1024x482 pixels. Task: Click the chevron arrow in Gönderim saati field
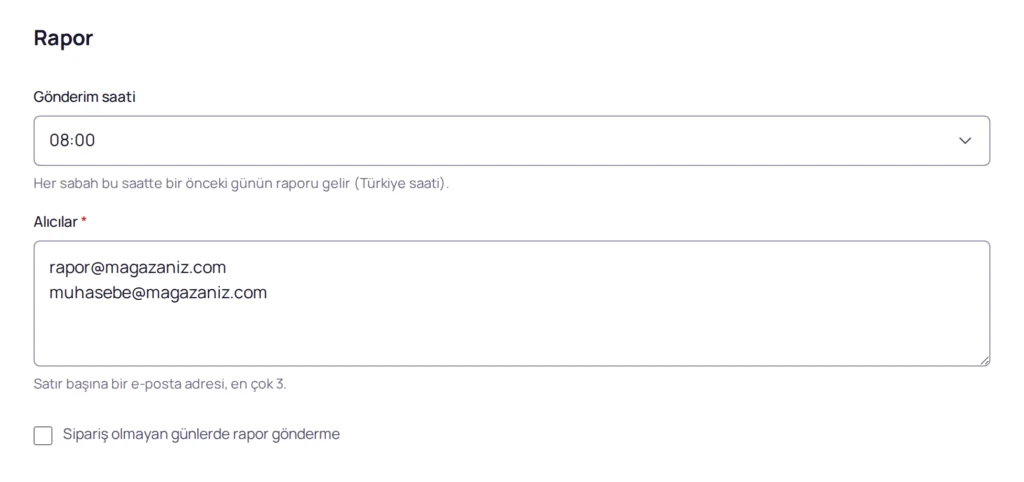tap(965, 140)
